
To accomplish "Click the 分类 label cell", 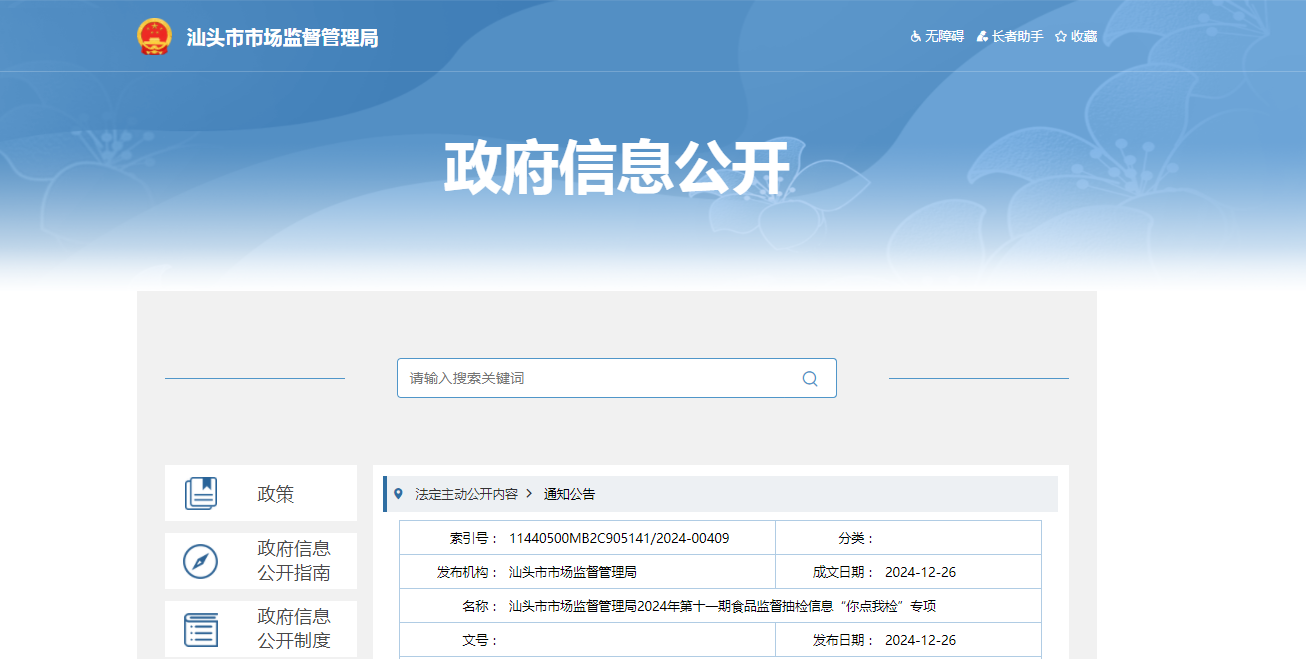I will [x=855, y=538].
